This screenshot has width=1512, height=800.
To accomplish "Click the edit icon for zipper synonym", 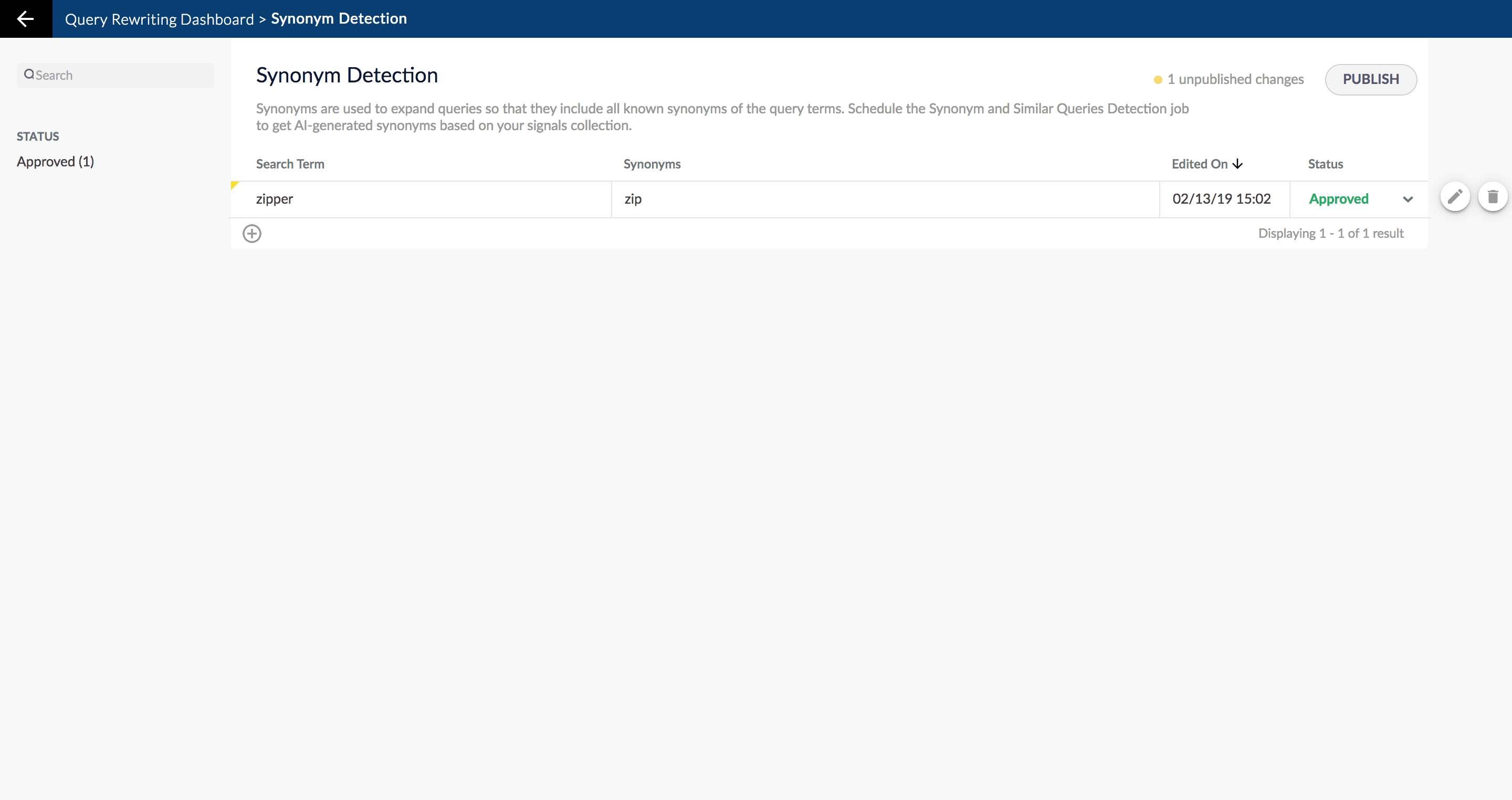I will (x=1454, y=197).
